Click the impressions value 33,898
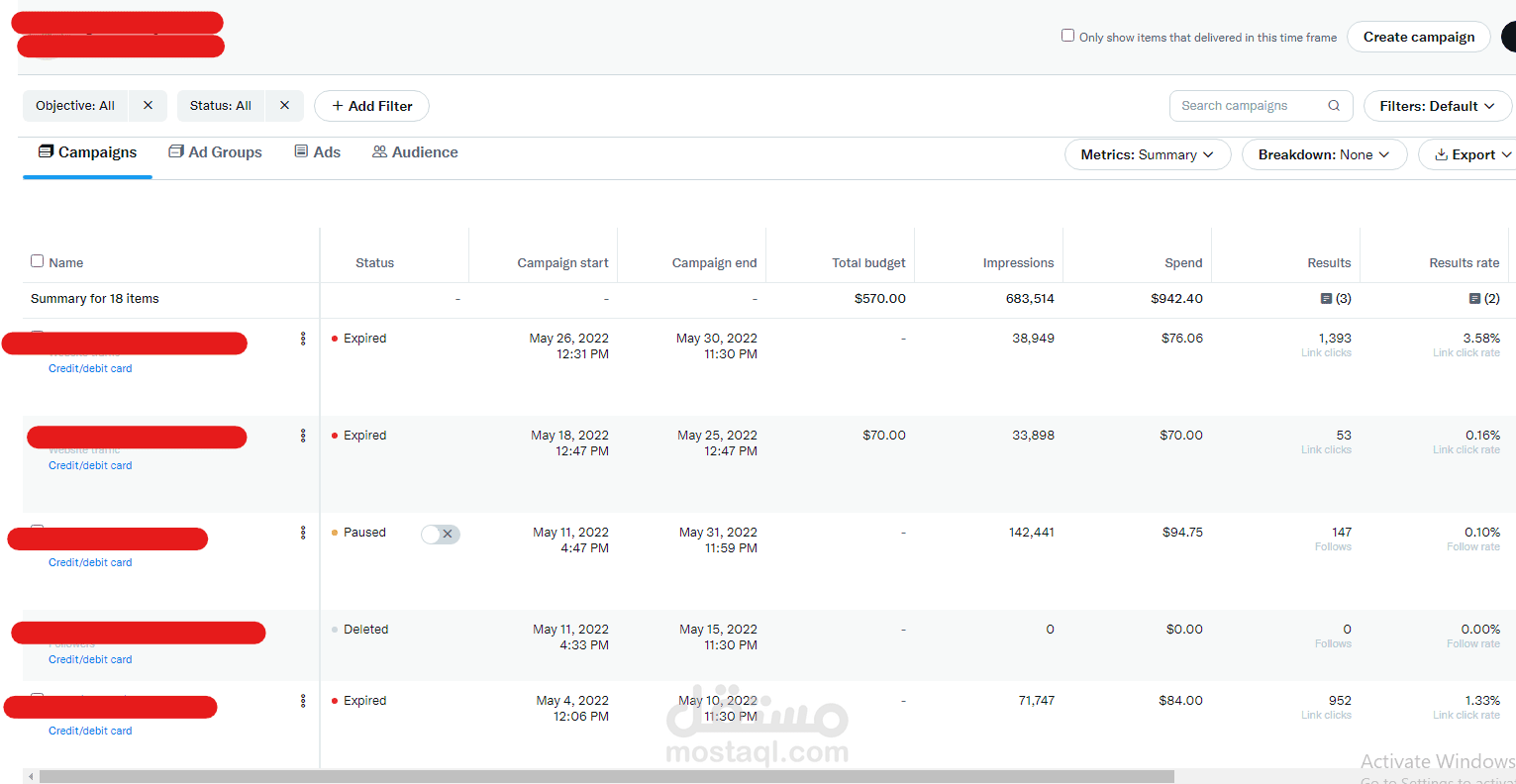 click(x=1033, y=436)
